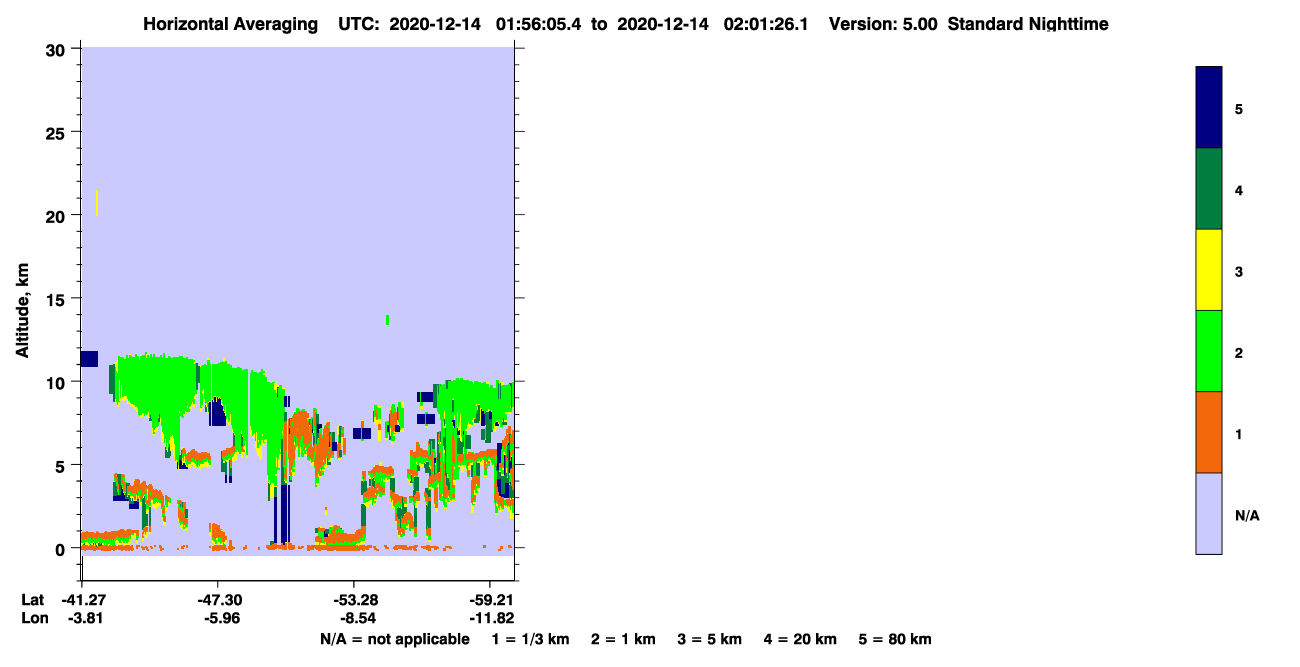The height and width of the screenshot is (667, 1300).
Task: Click the dark blue block at 11 km left edge
Action: click(89, 359)
